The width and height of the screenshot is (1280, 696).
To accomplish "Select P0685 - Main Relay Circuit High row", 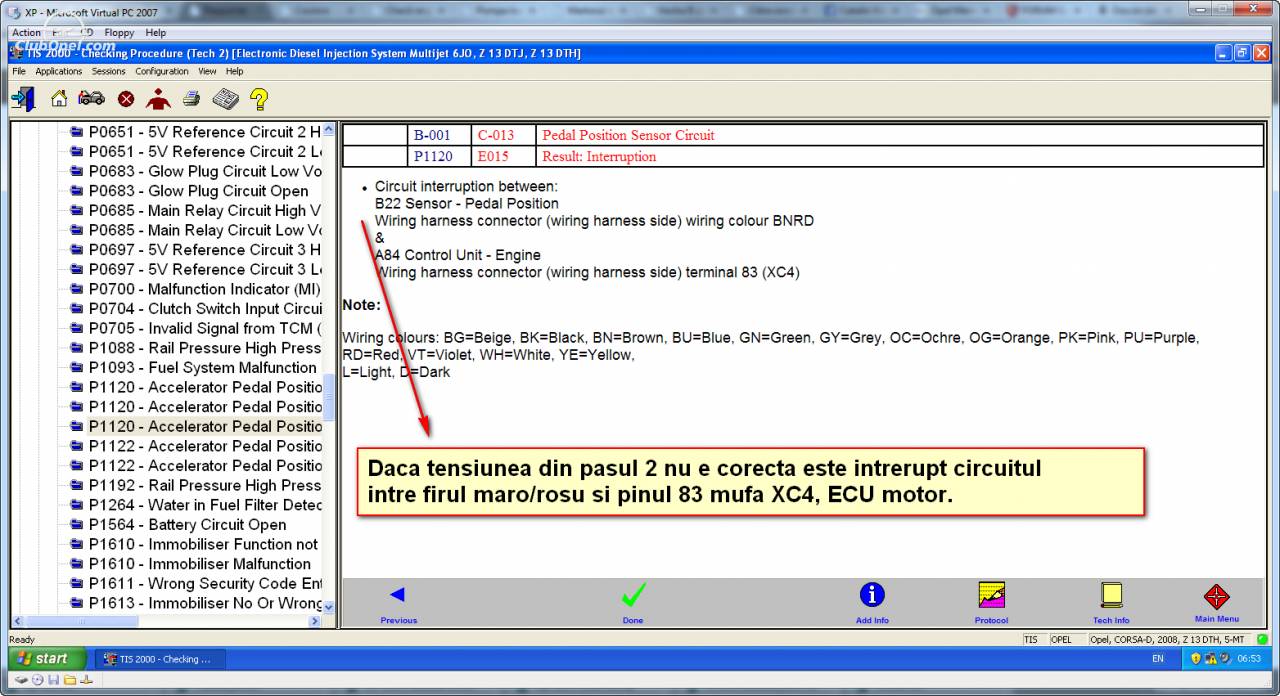I will [204, 211].
